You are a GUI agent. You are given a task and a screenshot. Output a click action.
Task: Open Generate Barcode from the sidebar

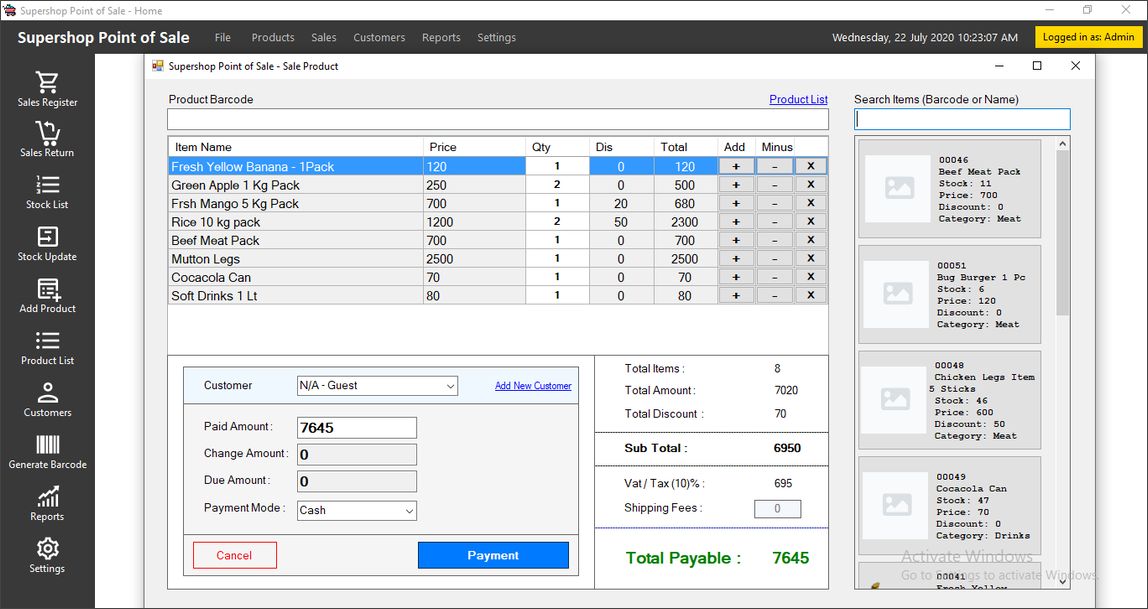click(47, 446)
